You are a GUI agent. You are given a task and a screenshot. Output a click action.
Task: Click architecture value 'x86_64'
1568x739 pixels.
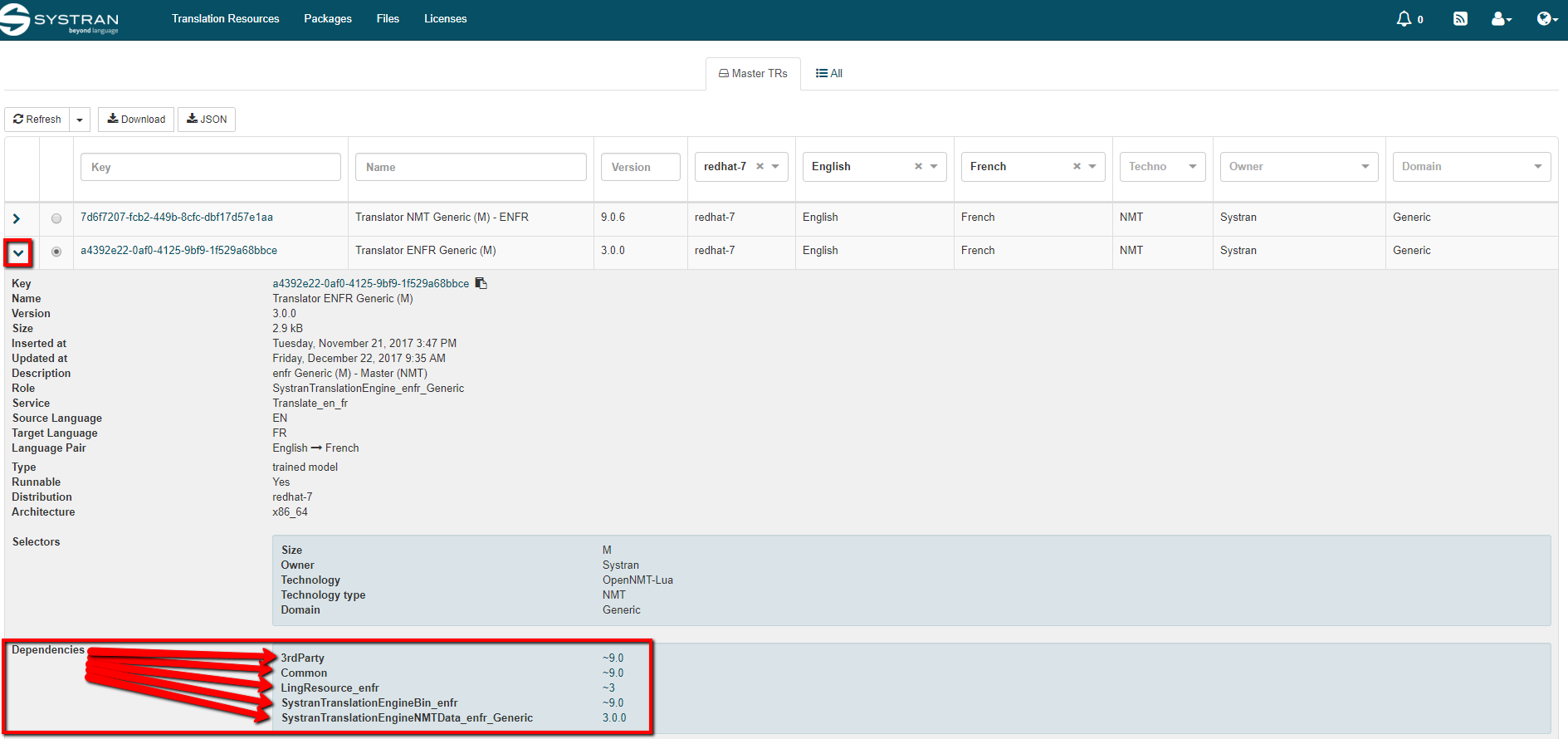click(x=291, y=511)
